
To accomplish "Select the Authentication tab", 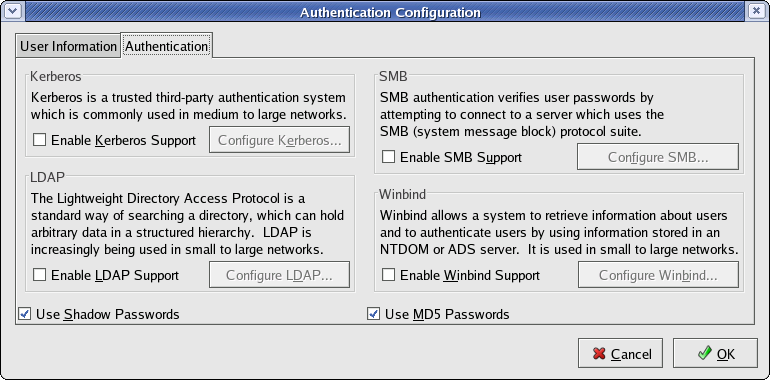I will pyautogui.click(x=166, y=46).
